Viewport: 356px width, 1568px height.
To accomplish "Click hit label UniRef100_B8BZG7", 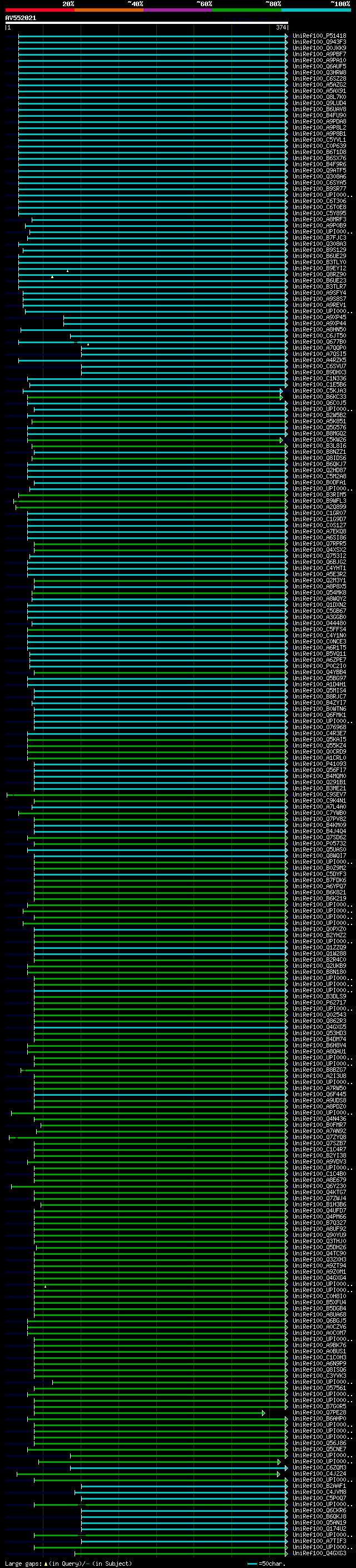I will click(319, 1070).
